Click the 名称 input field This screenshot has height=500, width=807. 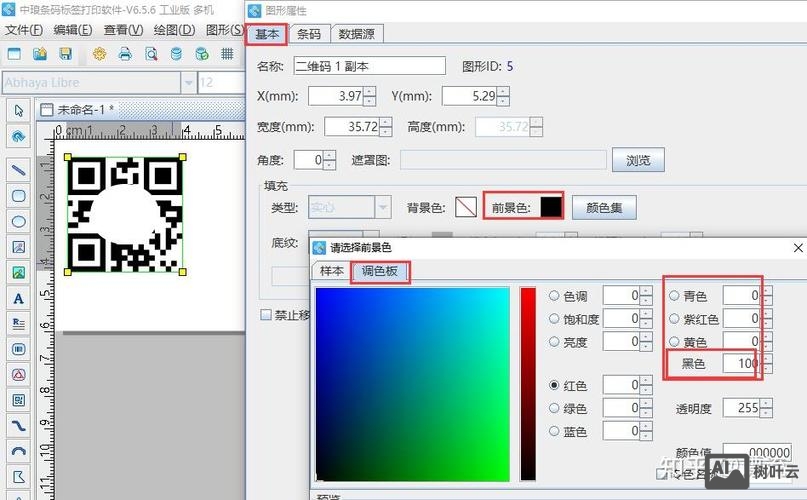(370, 66)
